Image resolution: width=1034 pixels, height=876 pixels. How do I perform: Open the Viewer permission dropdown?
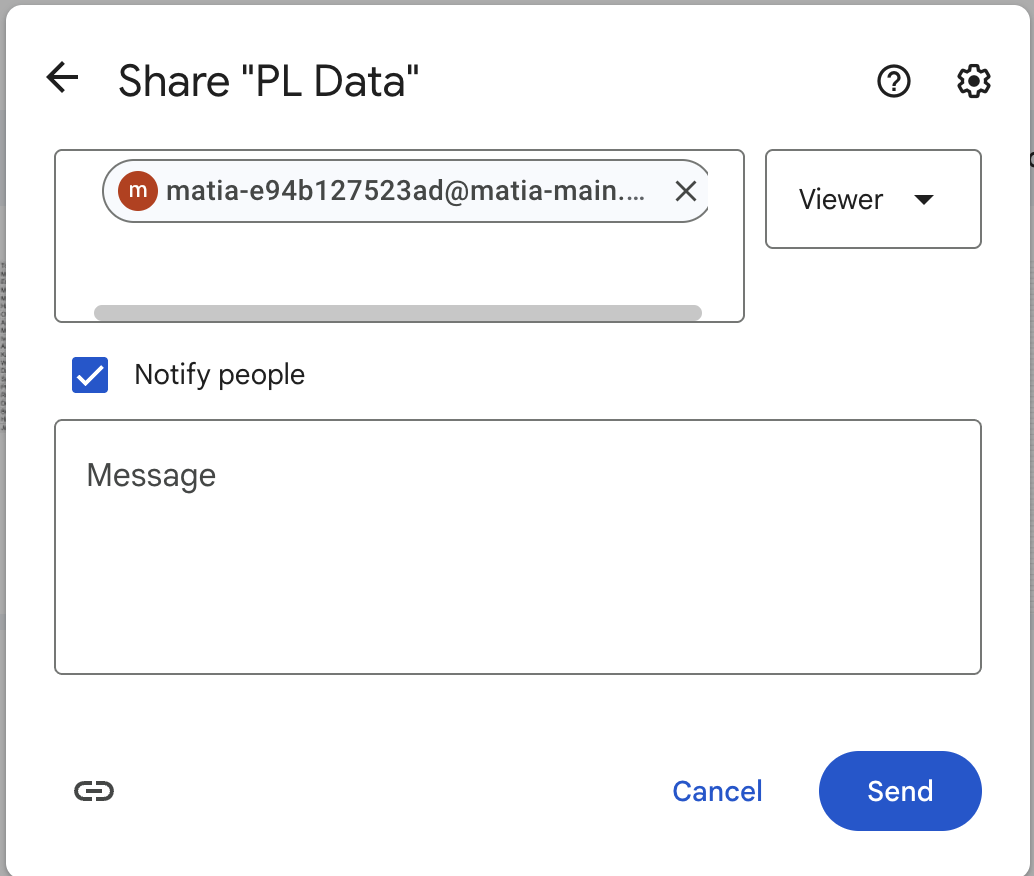click(x=872, y=199)
